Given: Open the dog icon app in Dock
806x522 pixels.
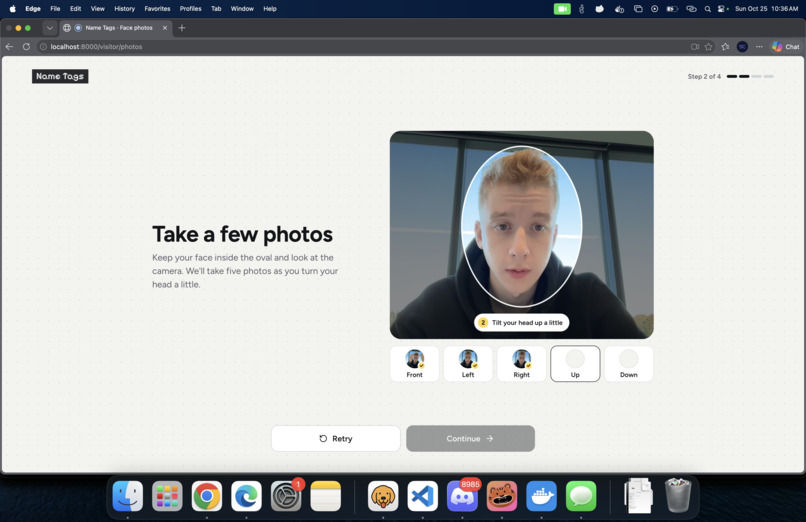Looking at the screenshot, I should coord(383,496).
